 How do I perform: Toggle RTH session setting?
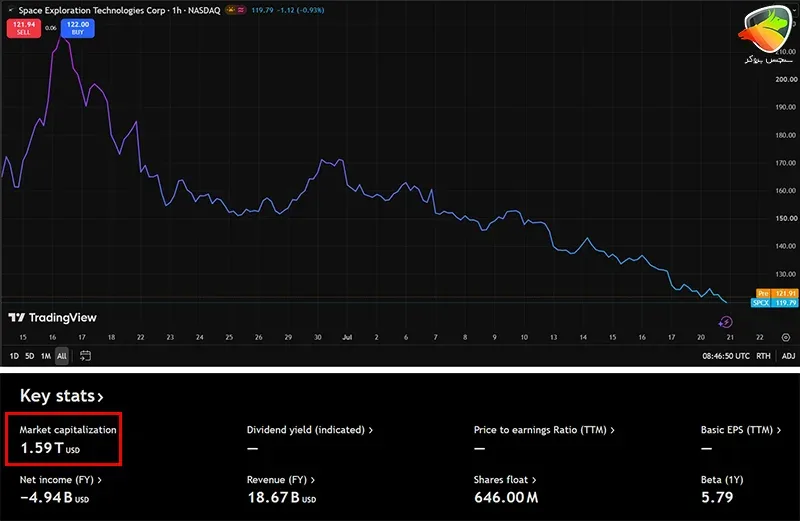pyautogui.click(x=763, y=356)
